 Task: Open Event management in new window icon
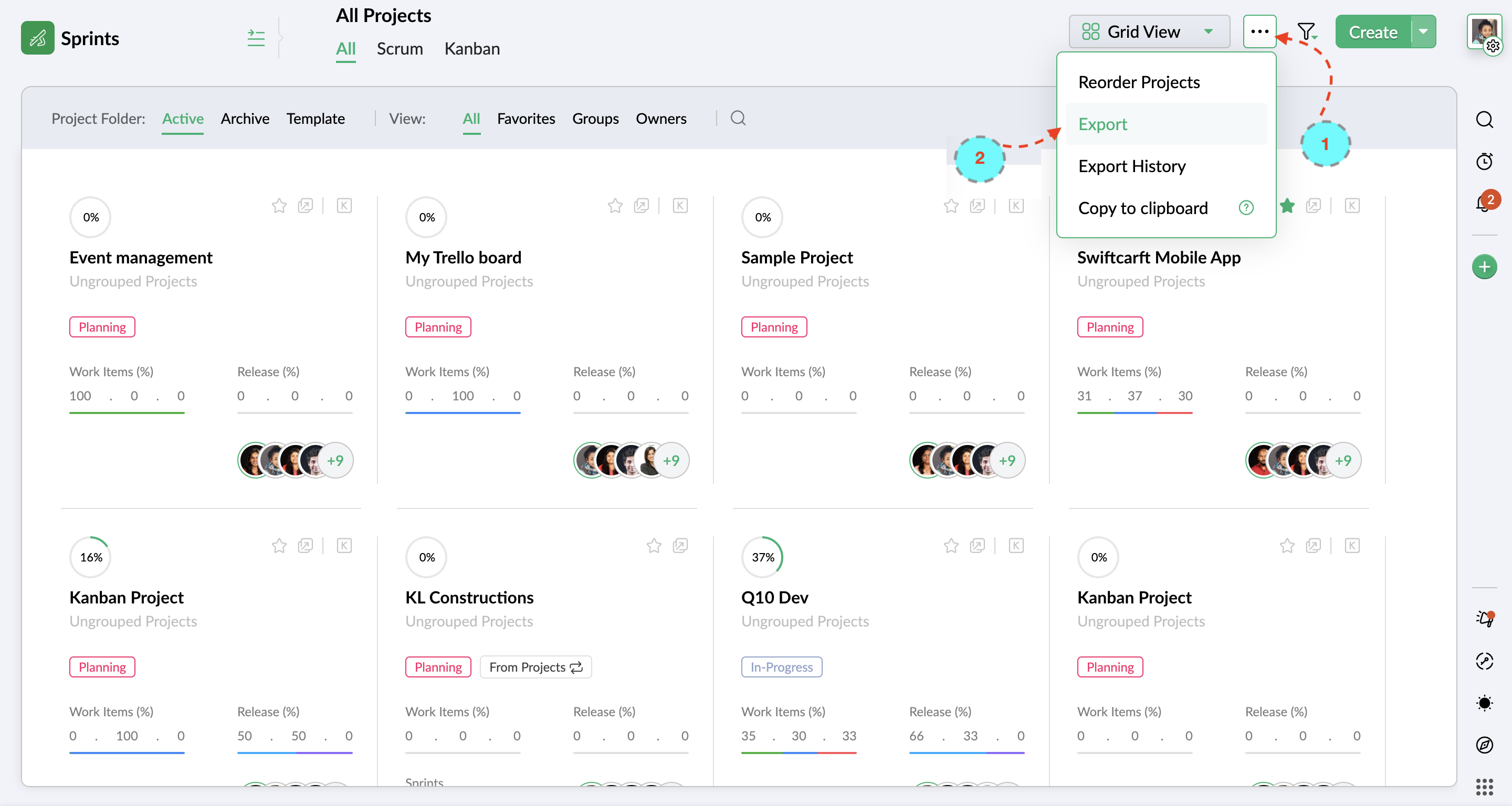tap(305, 206)
